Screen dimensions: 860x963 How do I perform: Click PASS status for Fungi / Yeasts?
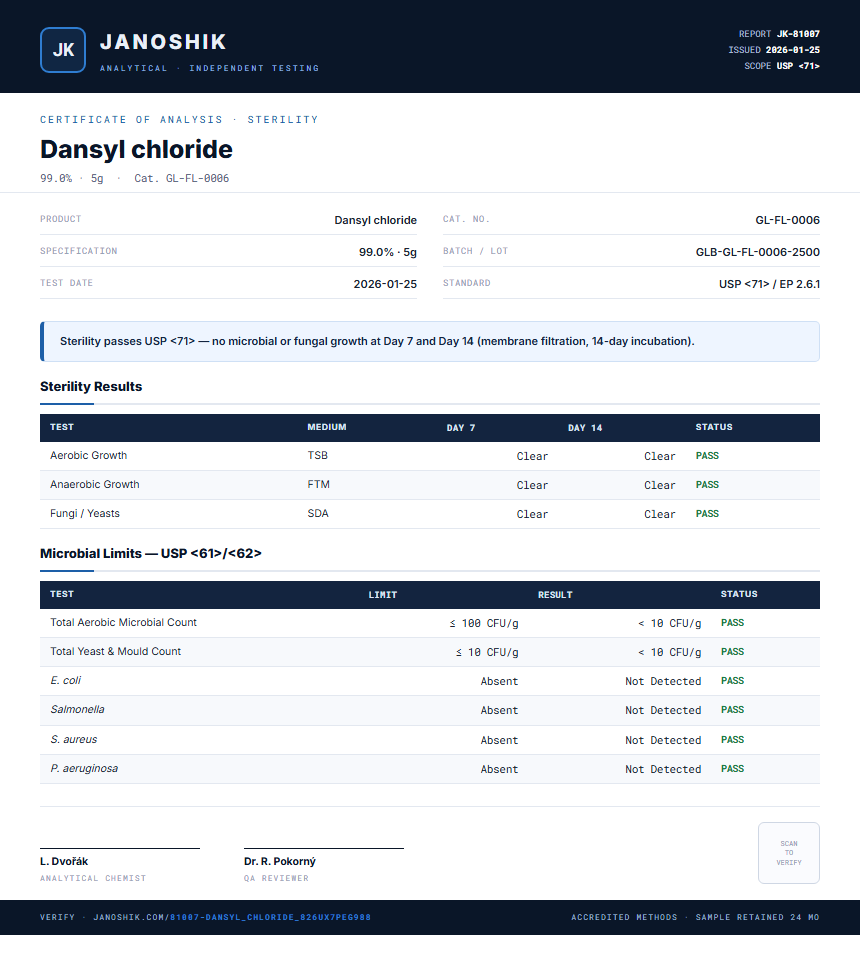point(707,513)
